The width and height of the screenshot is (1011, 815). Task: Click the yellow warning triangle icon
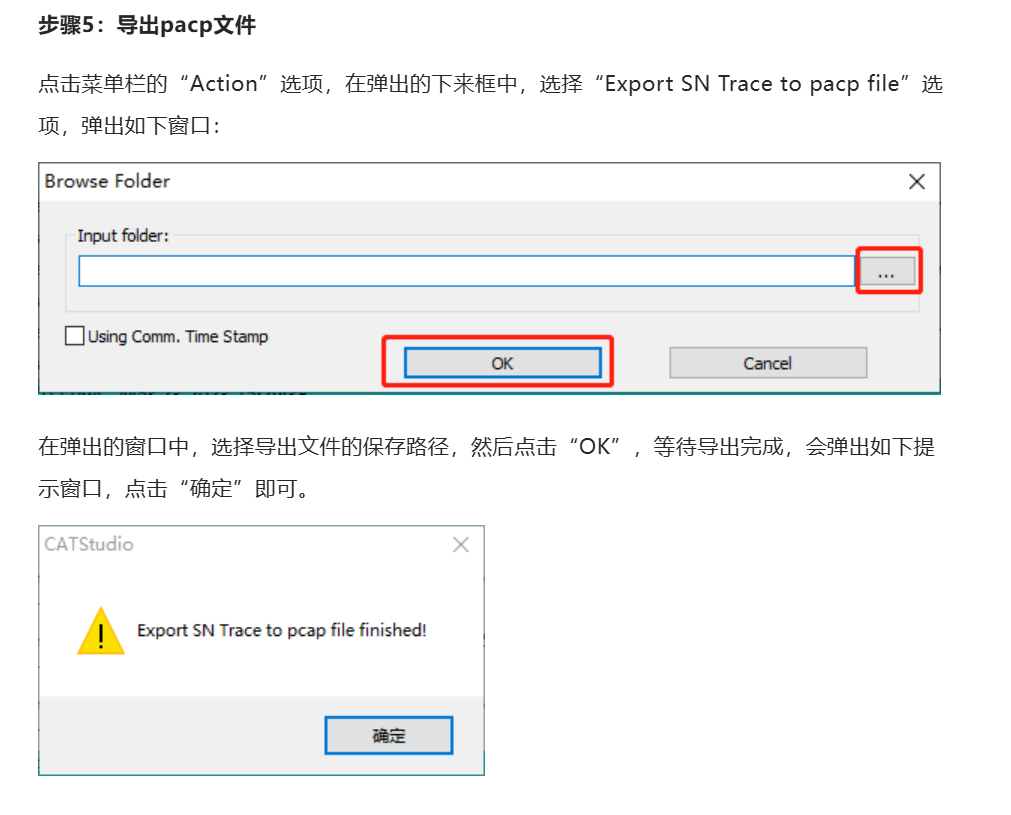101,631
